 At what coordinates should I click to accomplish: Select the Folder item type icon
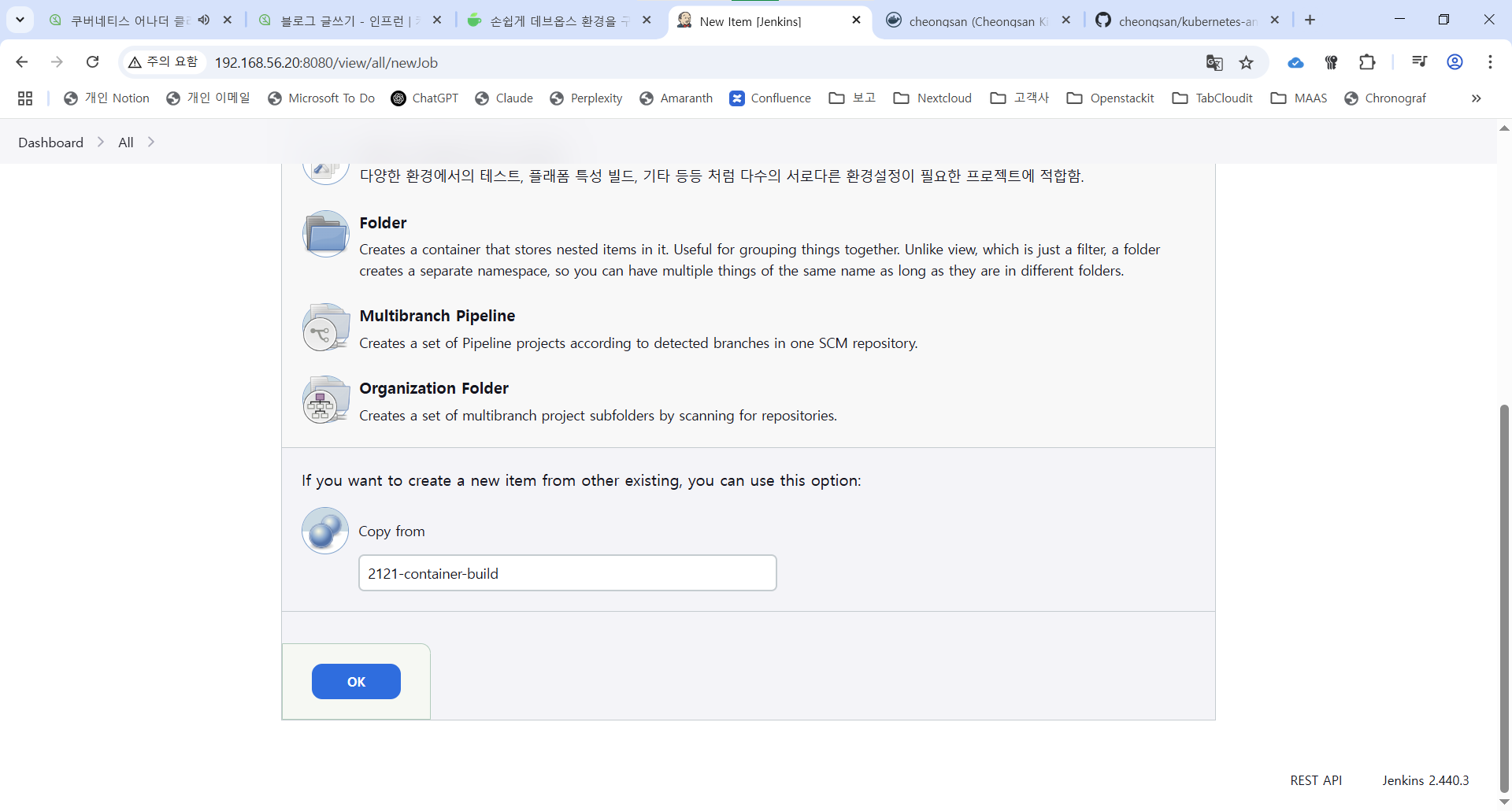[326, 234]
